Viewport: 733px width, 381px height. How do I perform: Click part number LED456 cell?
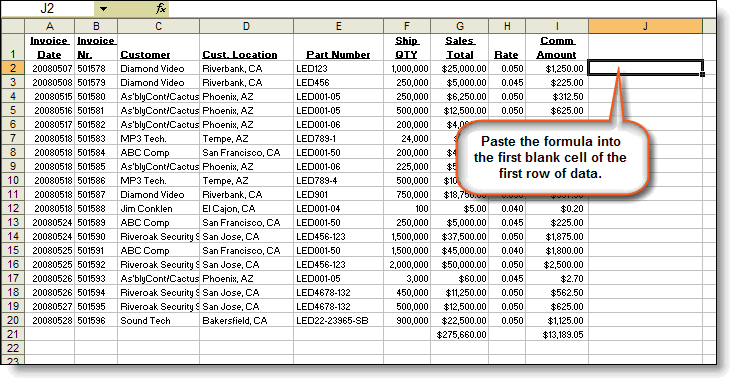[338, 82]
